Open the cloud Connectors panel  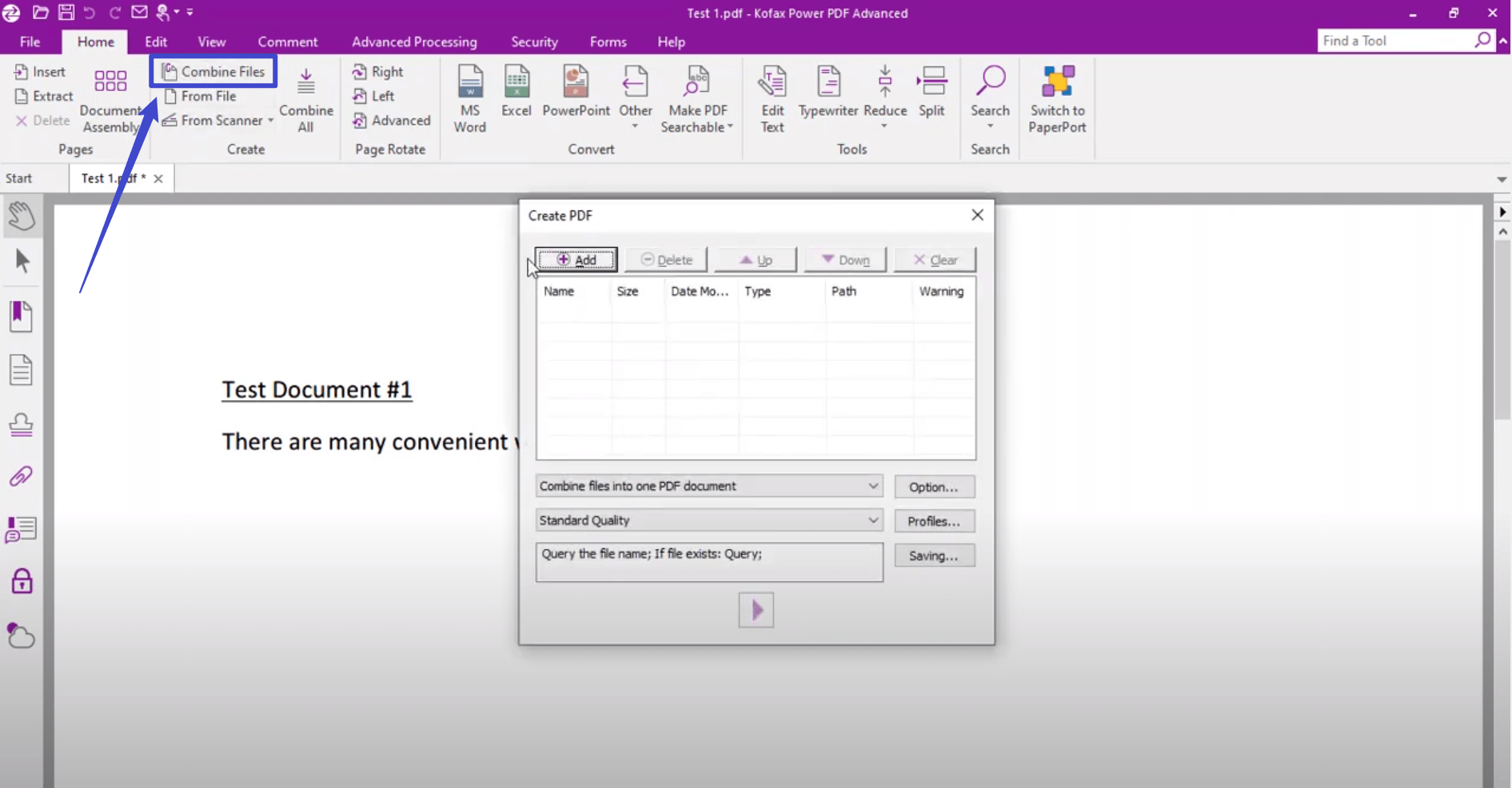coord(22,636)
